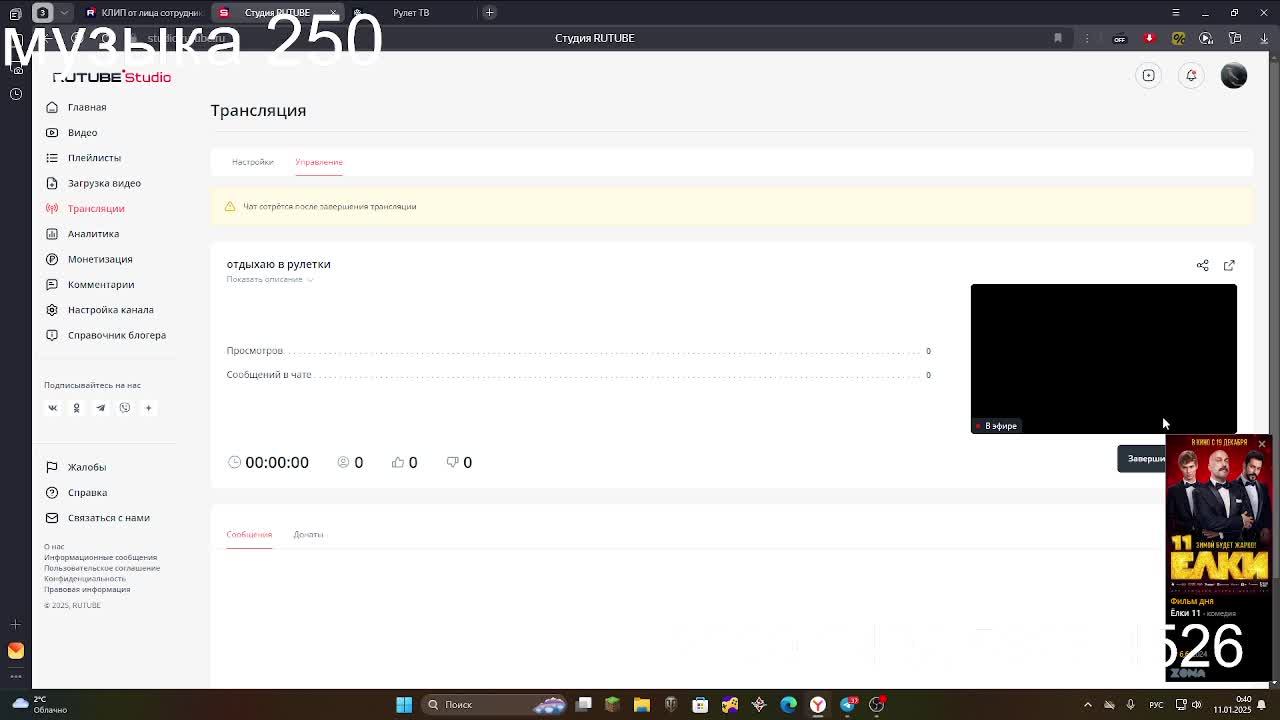The height and width of the screenshot is (720, 1280).
Task: Open VK social link icon
Action: (53, 408)
